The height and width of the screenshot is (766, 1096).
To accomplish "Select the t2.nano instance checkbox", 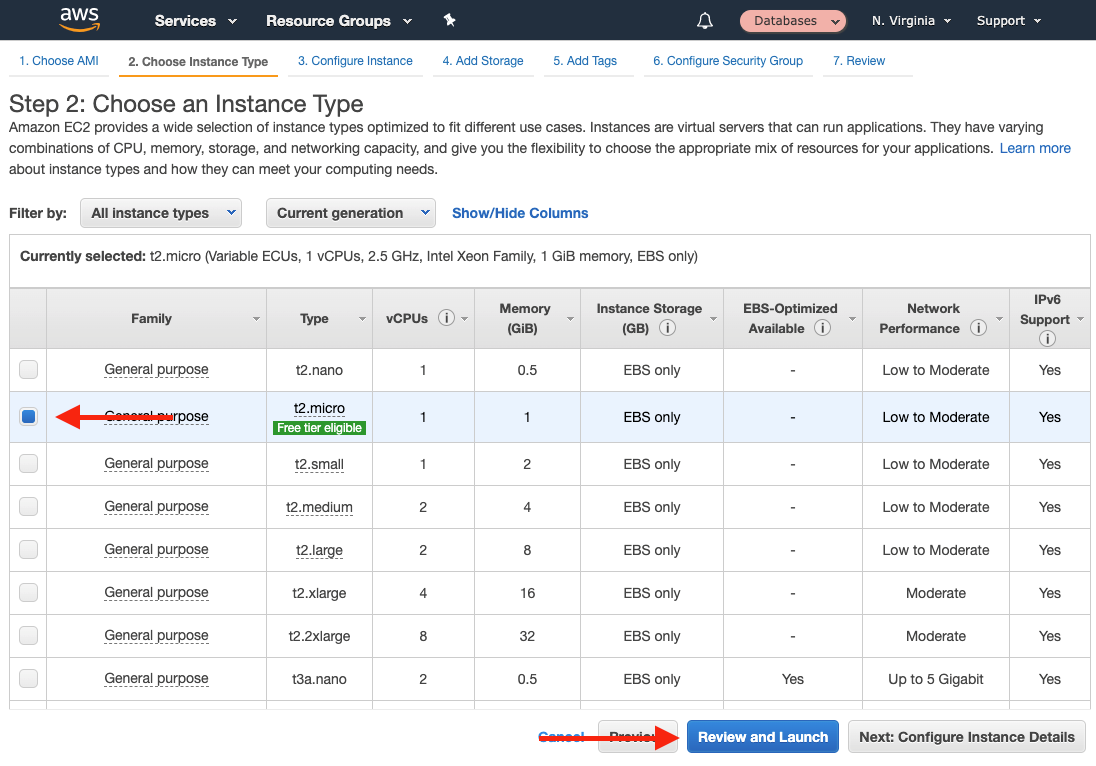I will (x=28, y=369).
